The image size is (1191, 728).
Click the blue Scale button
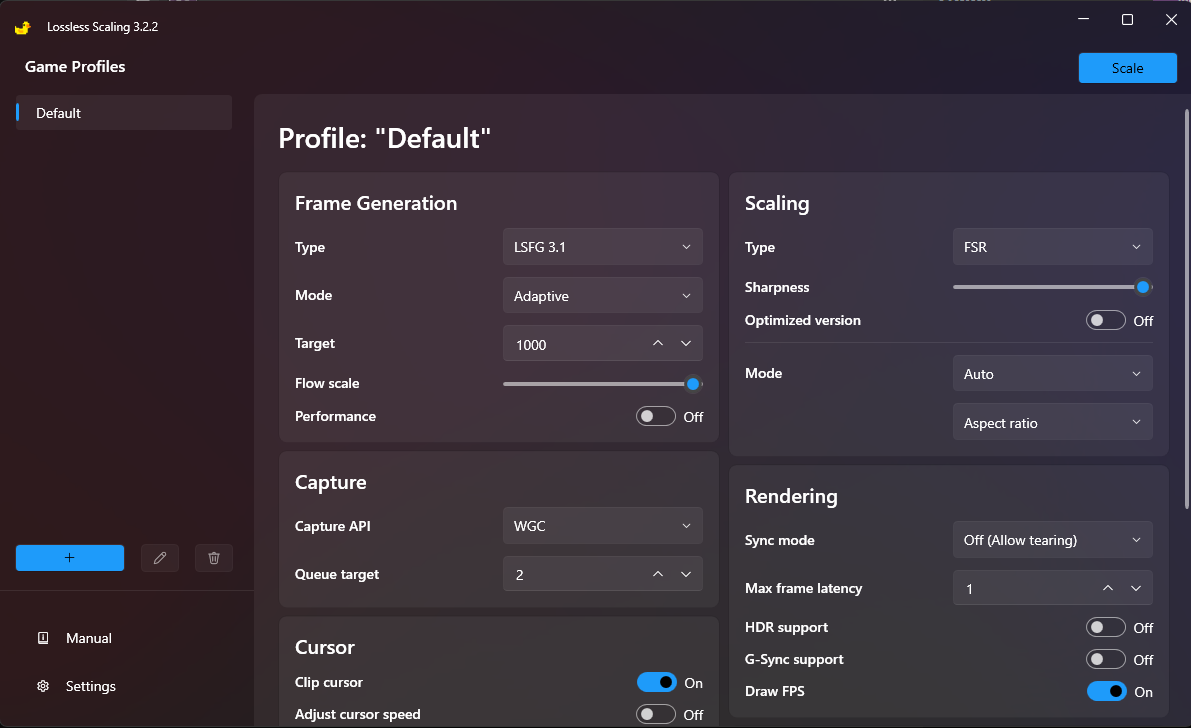(x=1127, y=68)
